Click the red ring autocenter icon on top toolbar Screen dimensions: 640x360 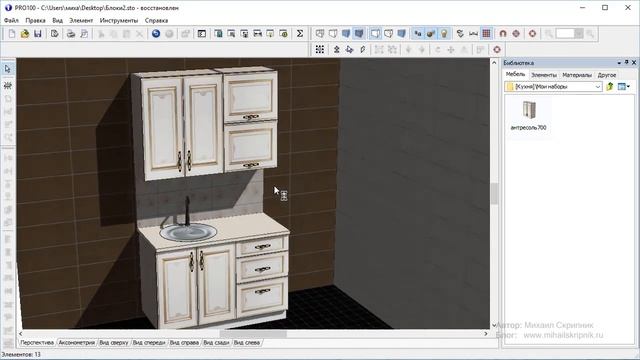coord(532,34)
